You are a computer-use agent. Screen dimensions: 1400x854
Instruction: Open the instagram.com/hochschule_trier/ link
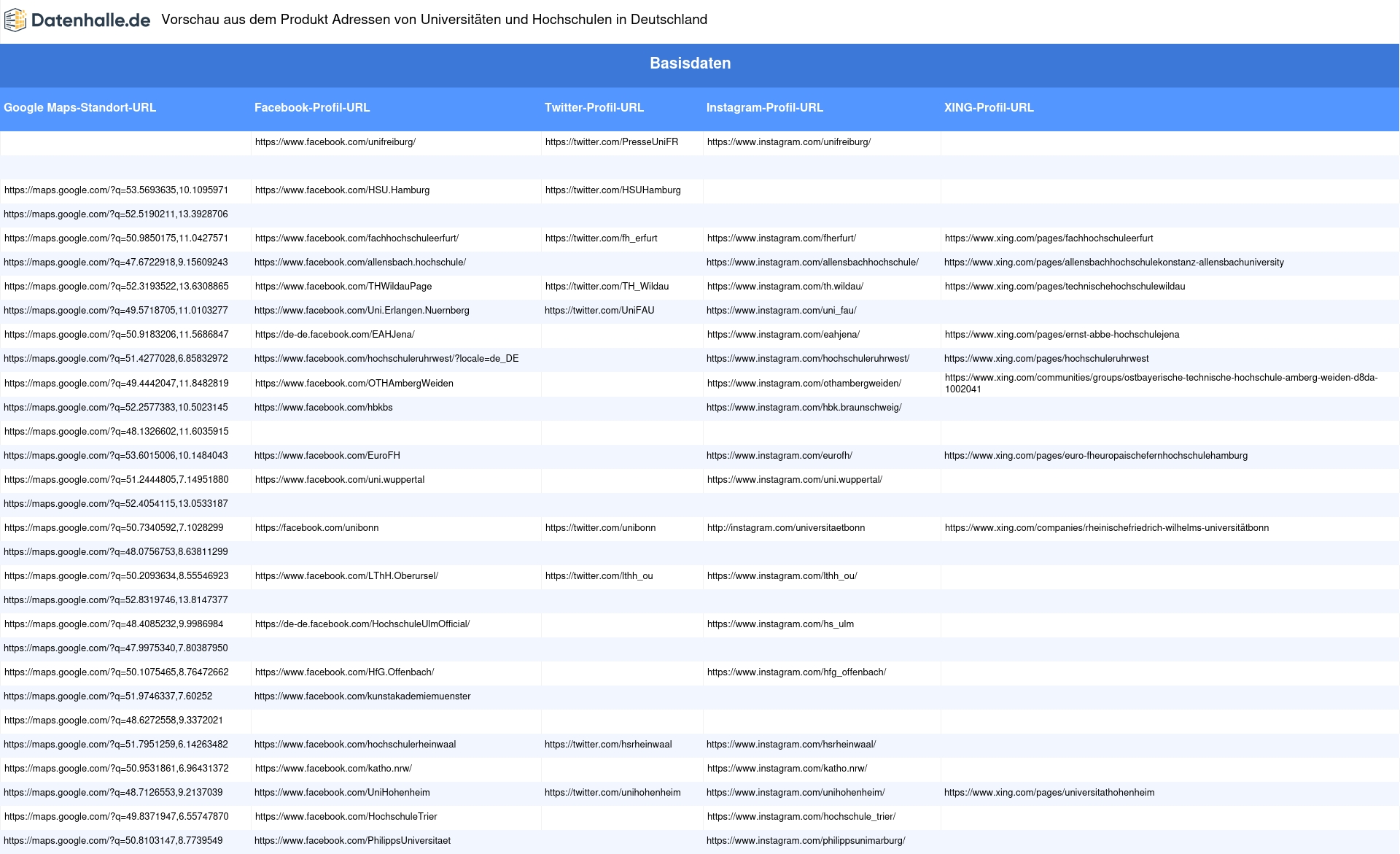click(x=801, y=817)
